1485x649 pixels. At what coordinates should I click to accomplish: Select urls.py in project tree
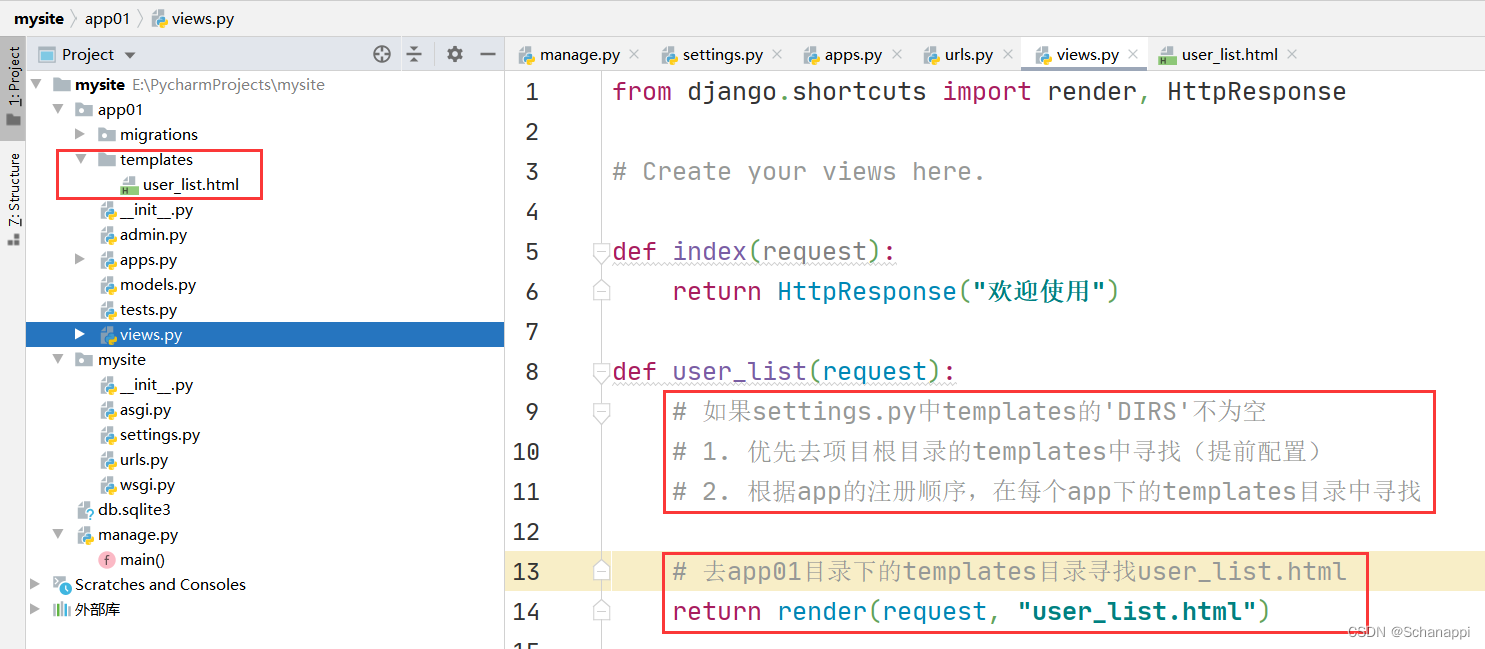click(144, 459)
